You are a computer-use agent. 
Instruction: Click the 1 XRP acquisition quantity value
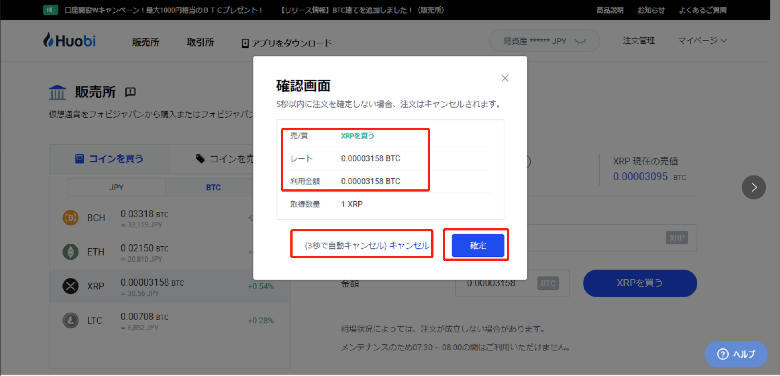[352, 204]
